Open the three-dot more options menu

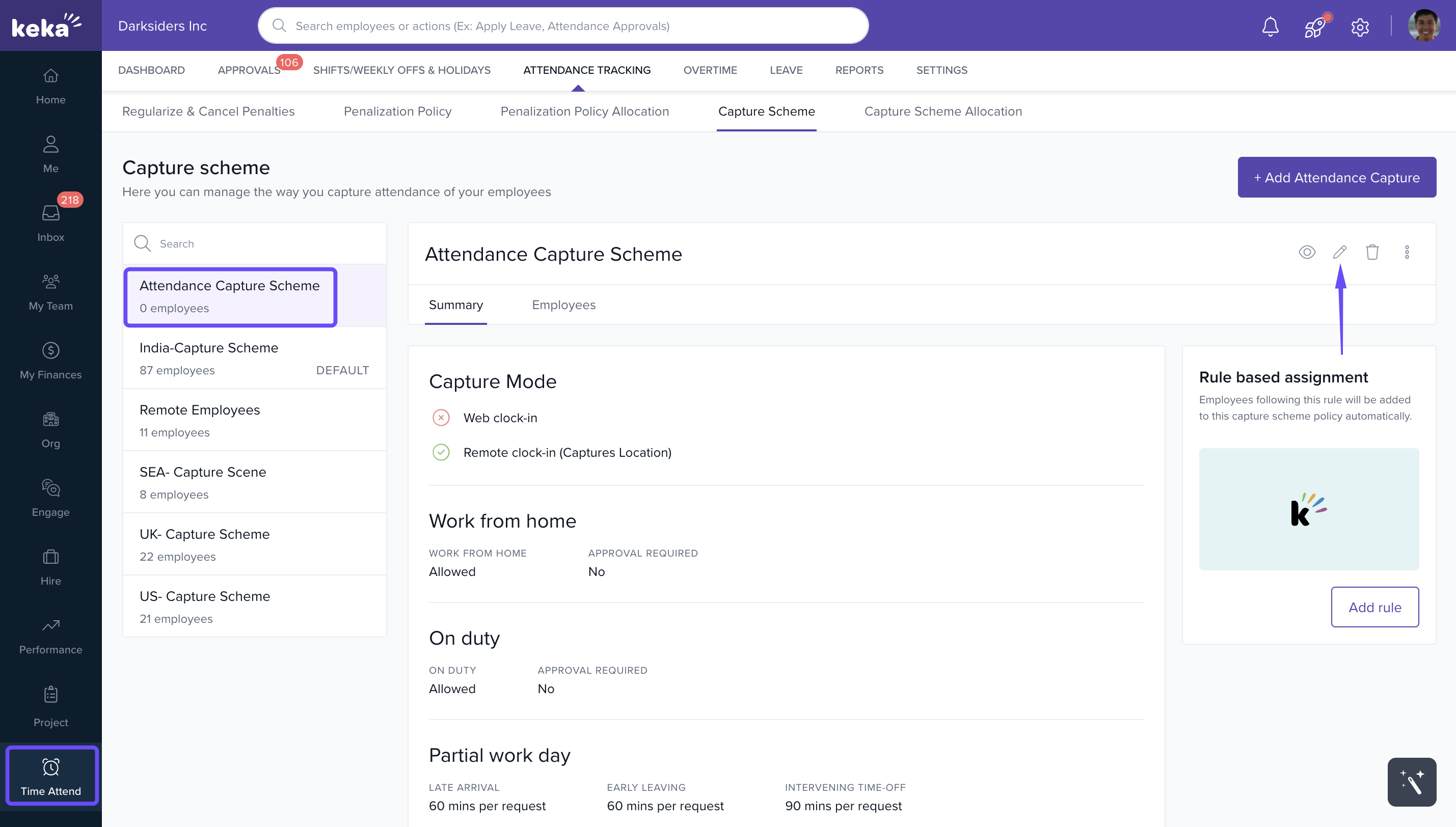pyautogui.click(x=1407, y=252)
